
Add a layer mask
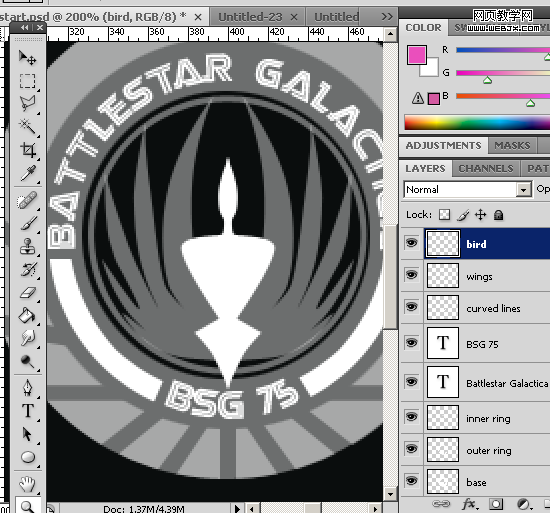coord(496,504)
